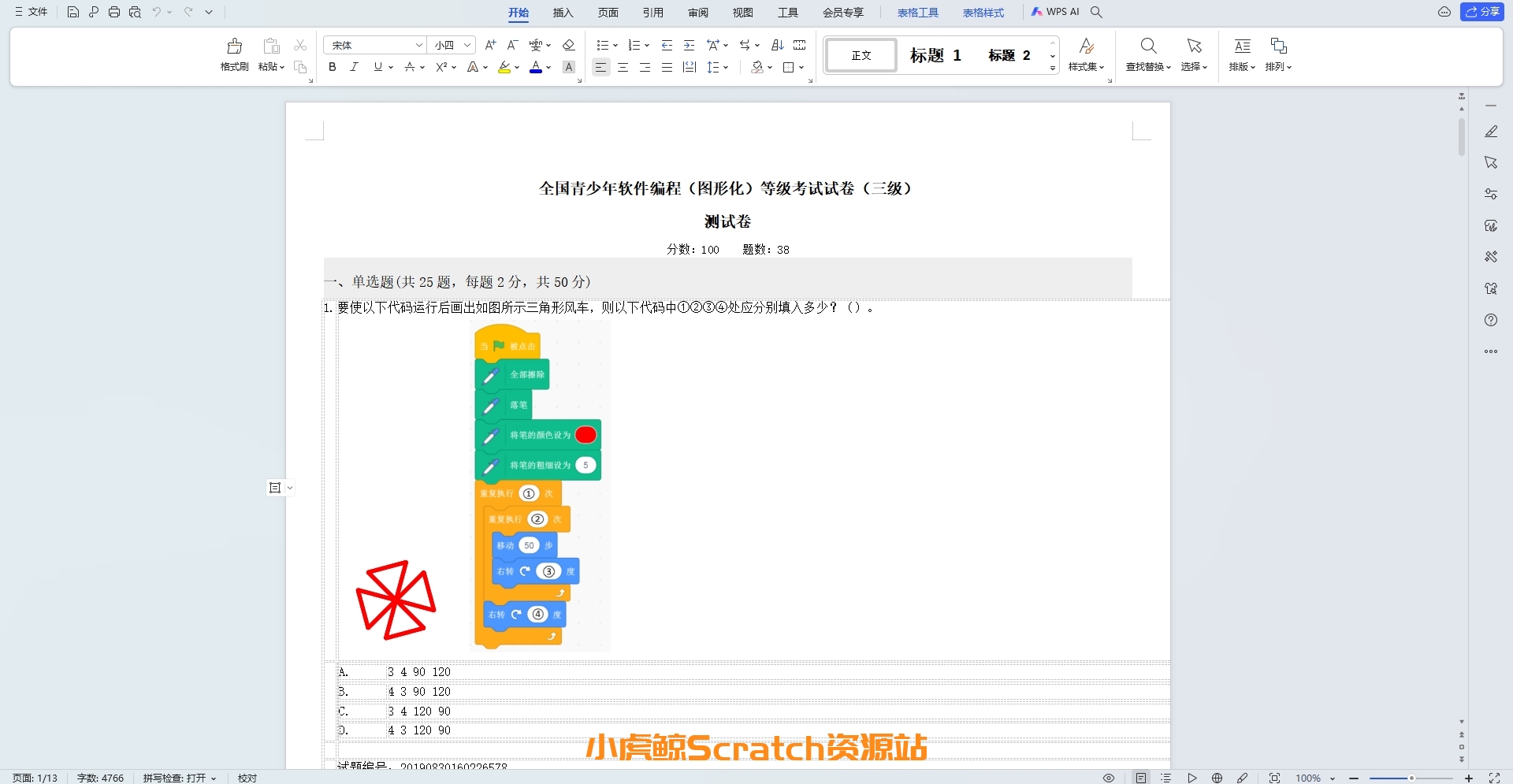Screen dimensions: 1513x784
Task: Click the decrease indent icon
Action: (667, 45)
